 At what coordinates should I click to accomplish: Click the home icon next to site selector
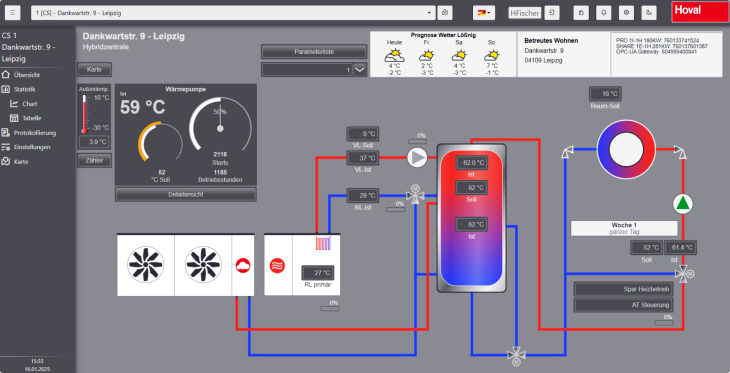tap(445, 13)
